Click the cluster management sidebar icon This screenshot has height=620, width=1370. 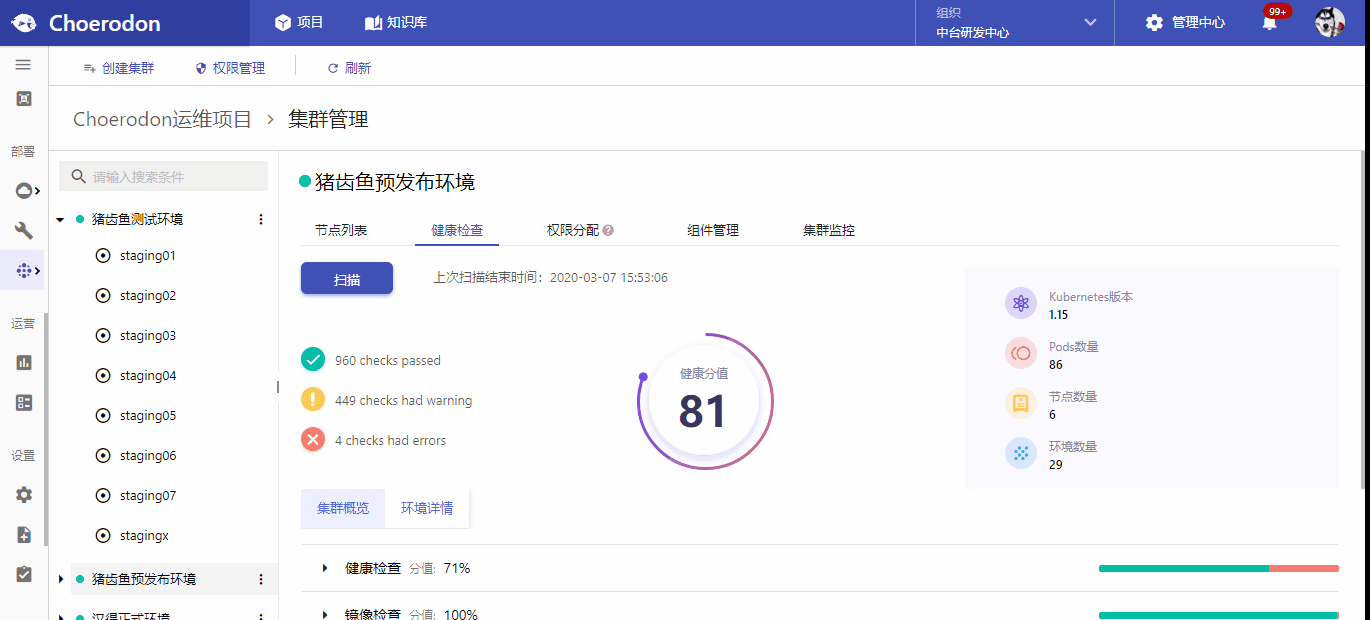[x=24, y=270]
